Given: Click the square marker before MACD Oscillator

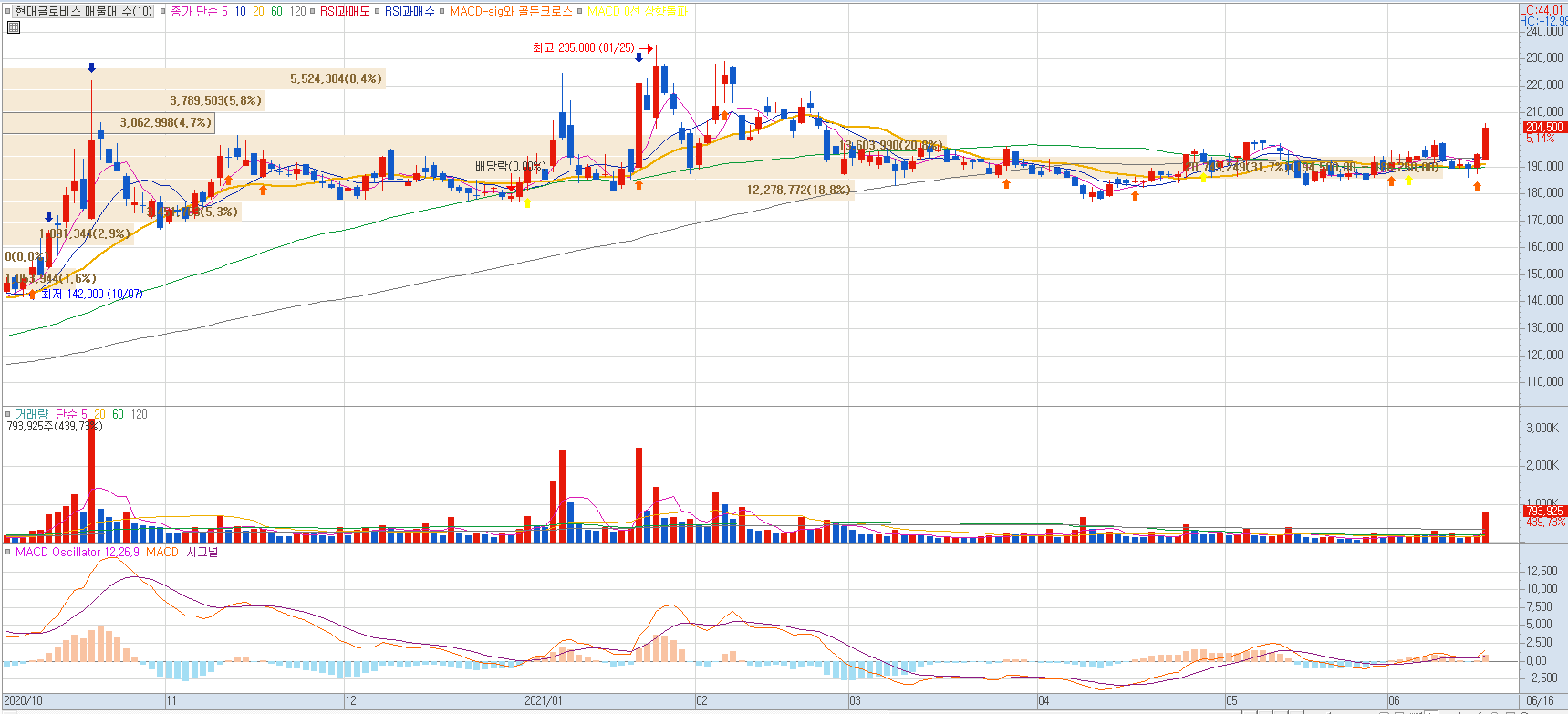Looking at the screenshot, I should pyautogui.click(x=8, y=552).
